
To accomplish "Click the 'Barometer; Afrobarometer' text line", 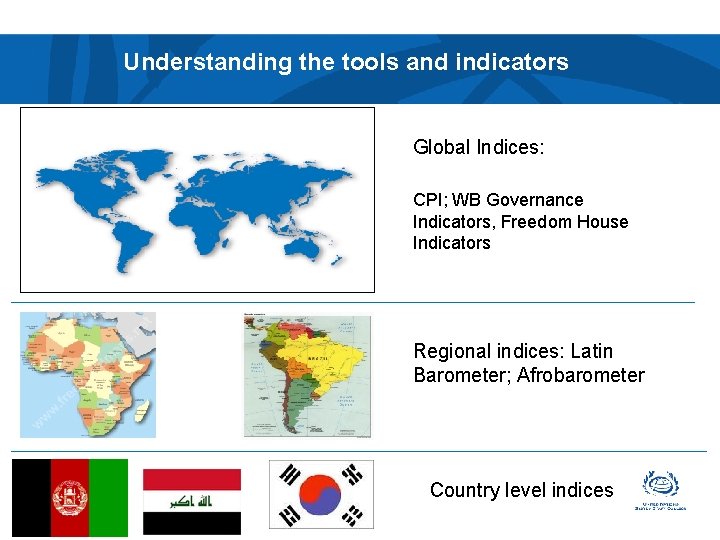I will 529,375.
